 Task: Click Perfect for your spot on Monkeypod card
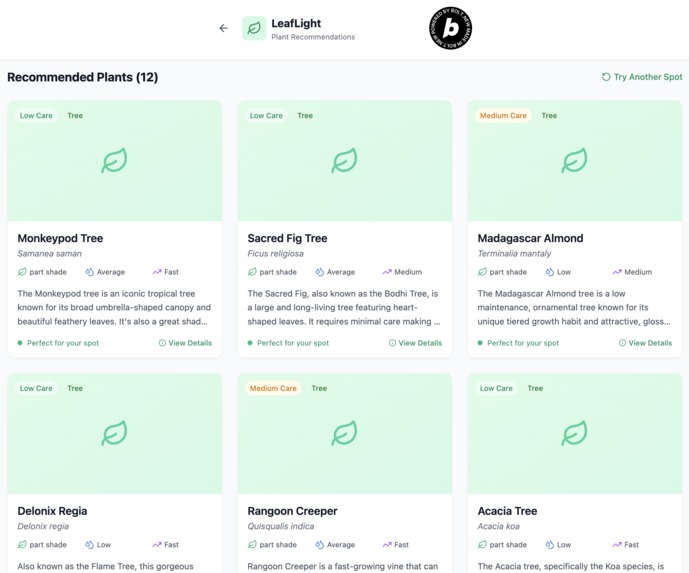[x=58, y=343]
